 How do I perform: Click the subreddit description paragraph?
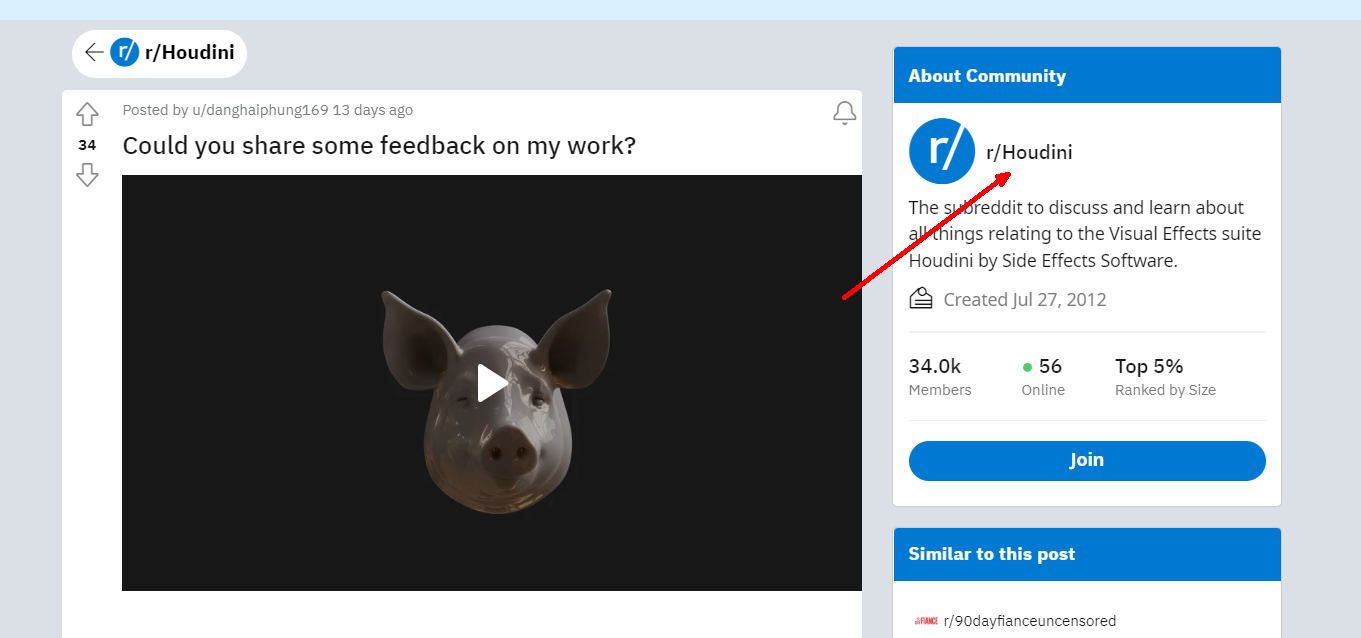pyautogui.click(x=1085, y=234)
